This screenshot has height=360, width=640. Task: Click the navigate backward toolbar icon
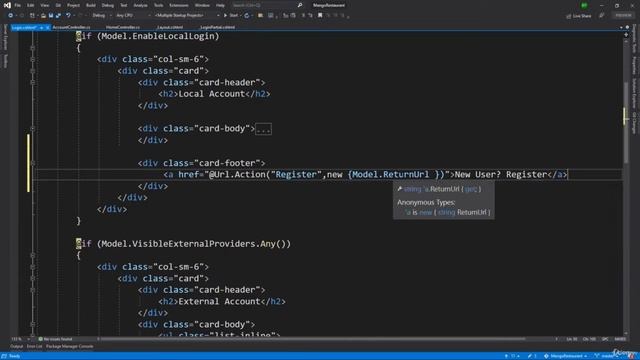coord(10,16)
